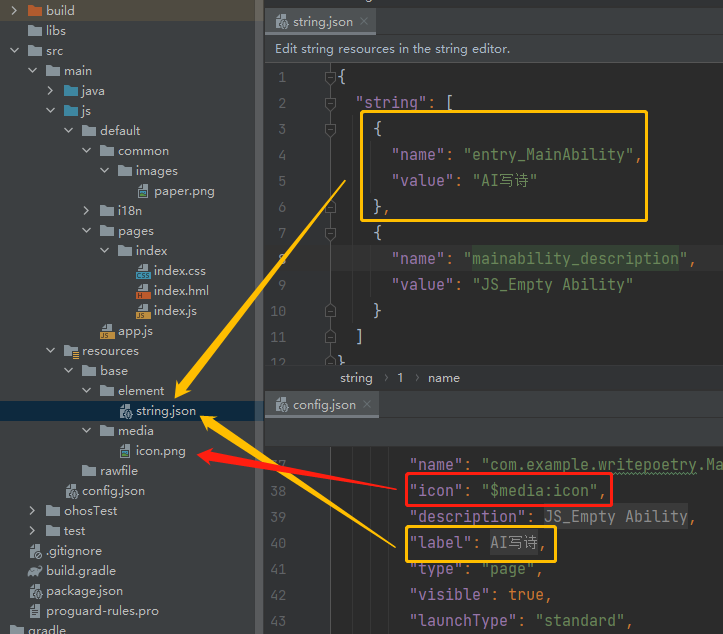
Task: Close the string.json editor tab
Action: click(x=364, y=21)
